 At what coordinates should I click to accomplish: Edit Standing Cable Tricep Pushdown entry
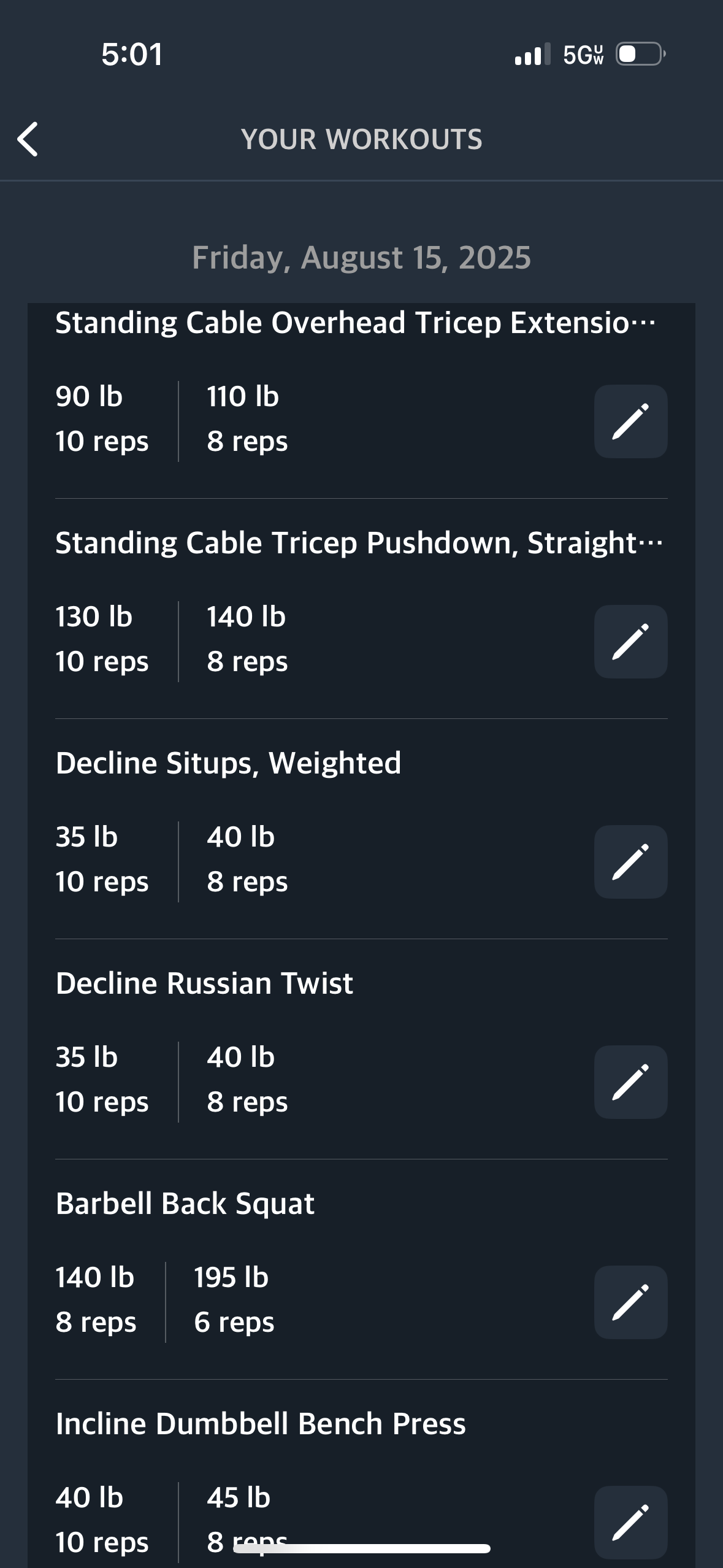[630, 642]
